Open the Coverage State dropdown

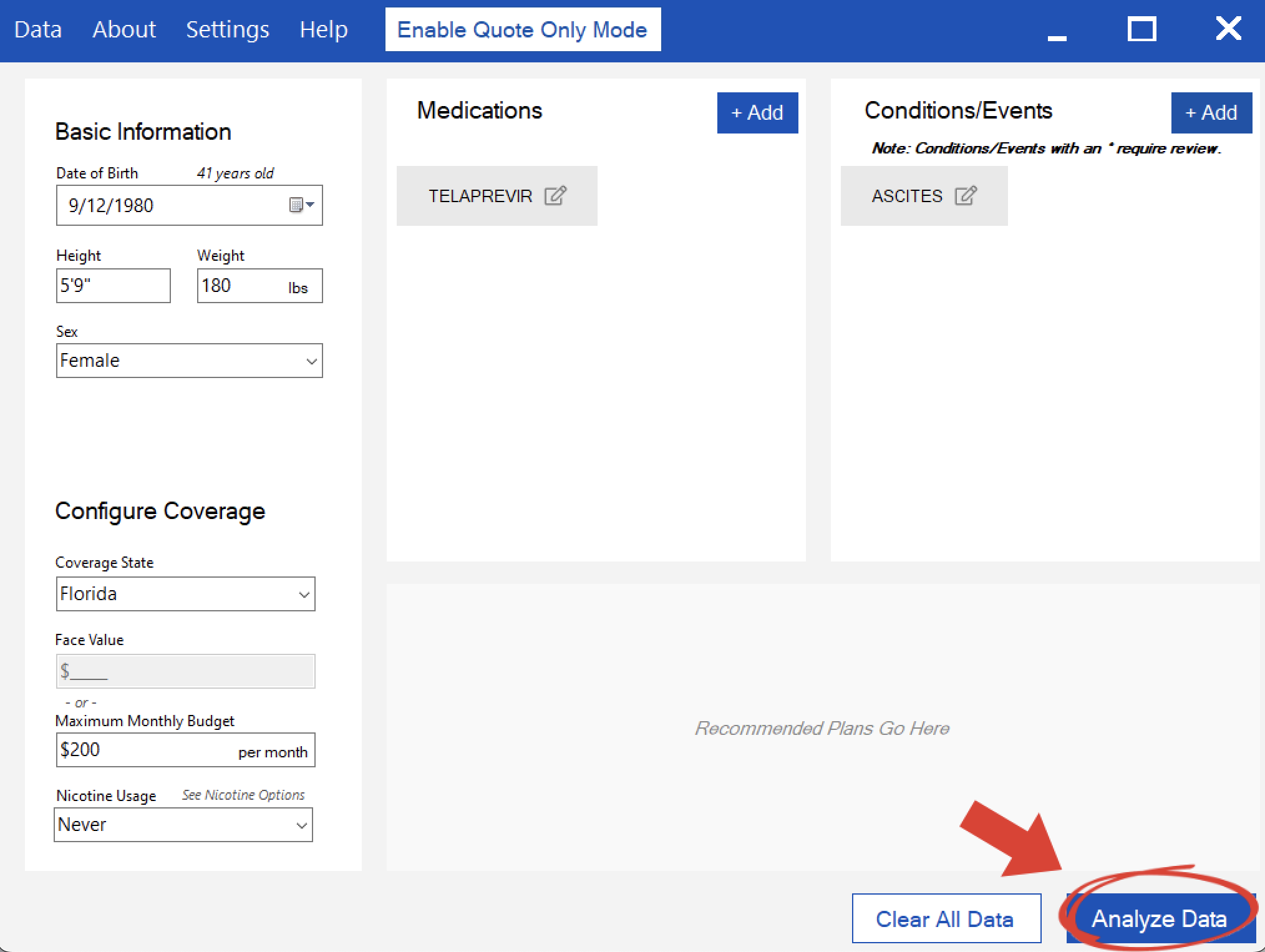tap(304, 595)
